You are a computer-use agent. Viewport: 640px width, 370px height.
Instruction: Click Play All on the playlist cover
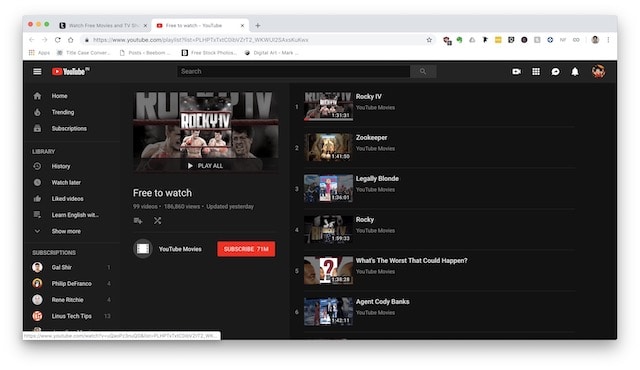pos(205,166)
